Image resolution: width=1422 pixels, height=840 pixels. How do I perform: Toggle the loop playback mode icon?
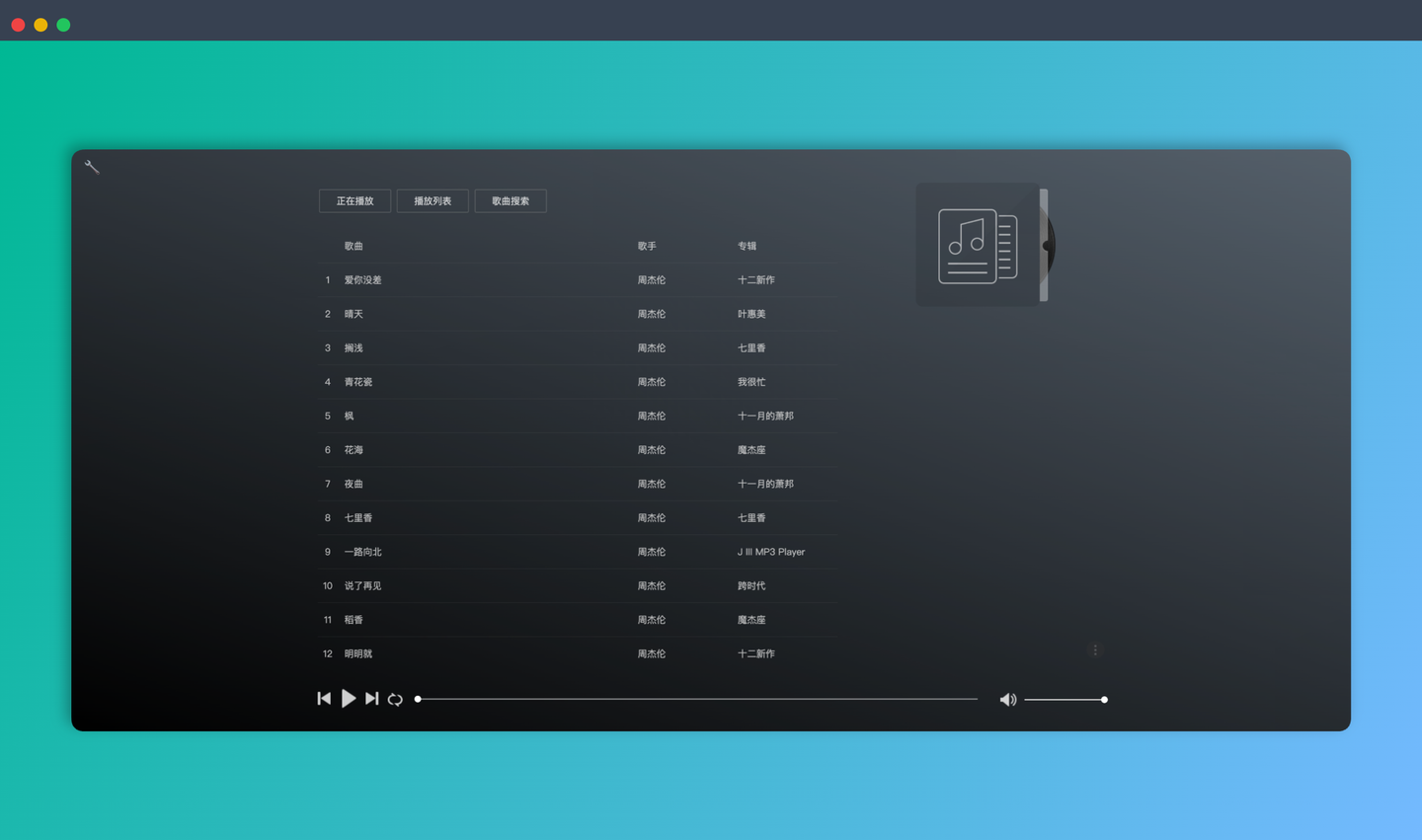point(395,699)
